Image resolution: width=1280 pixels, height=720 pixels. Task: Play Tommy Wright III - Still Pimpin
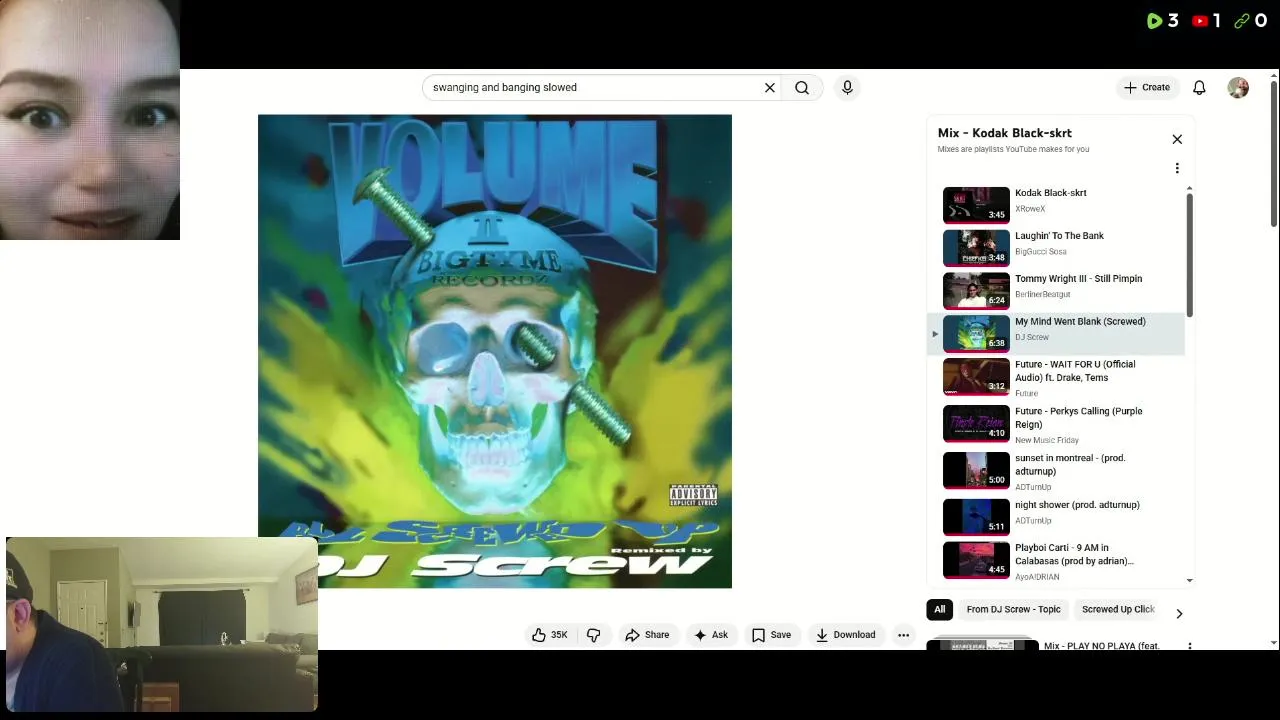point(1057,290)
